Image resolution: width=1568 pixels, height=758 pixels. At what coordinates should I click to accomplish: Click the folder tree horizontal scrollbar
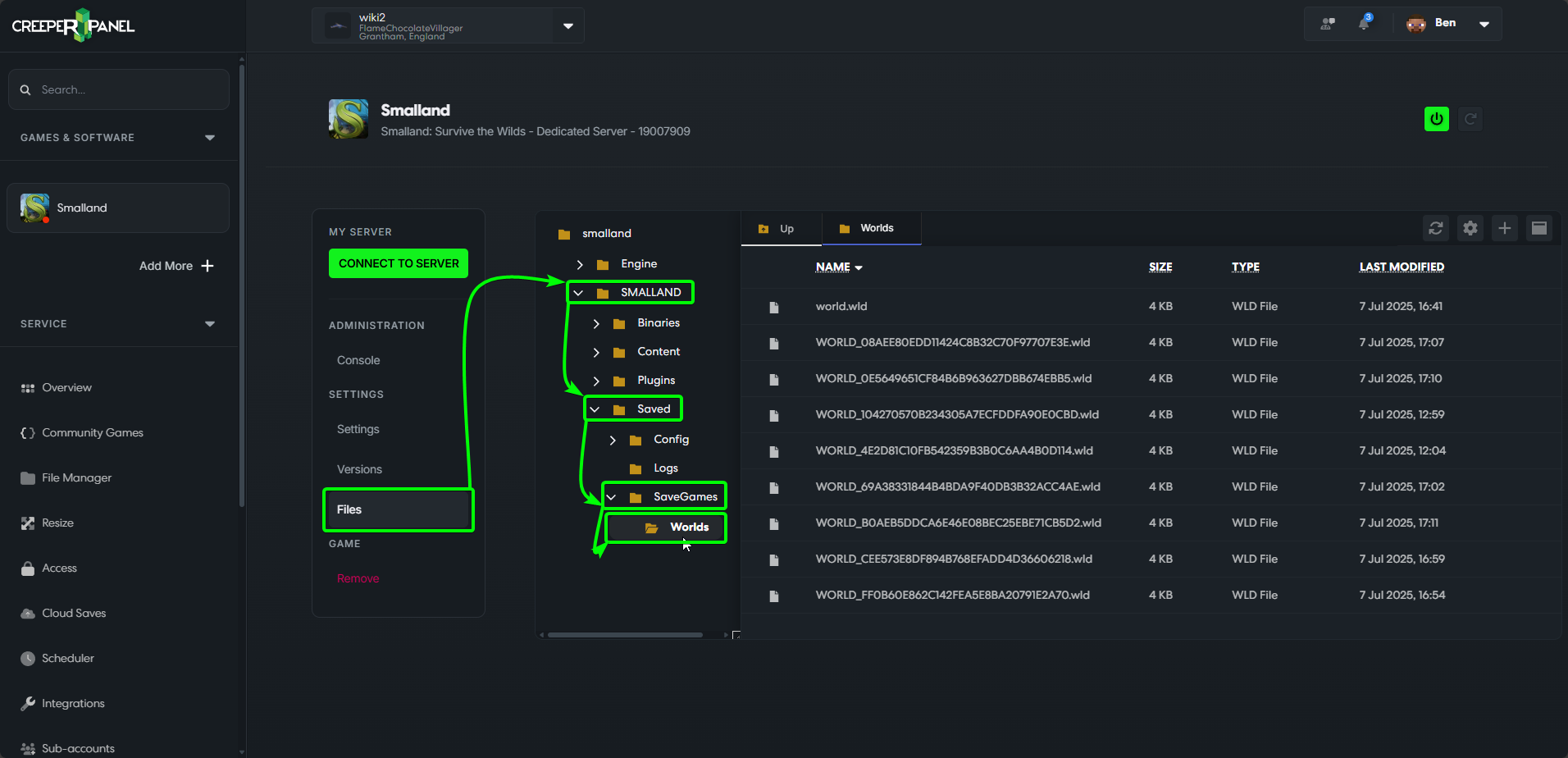625,635
